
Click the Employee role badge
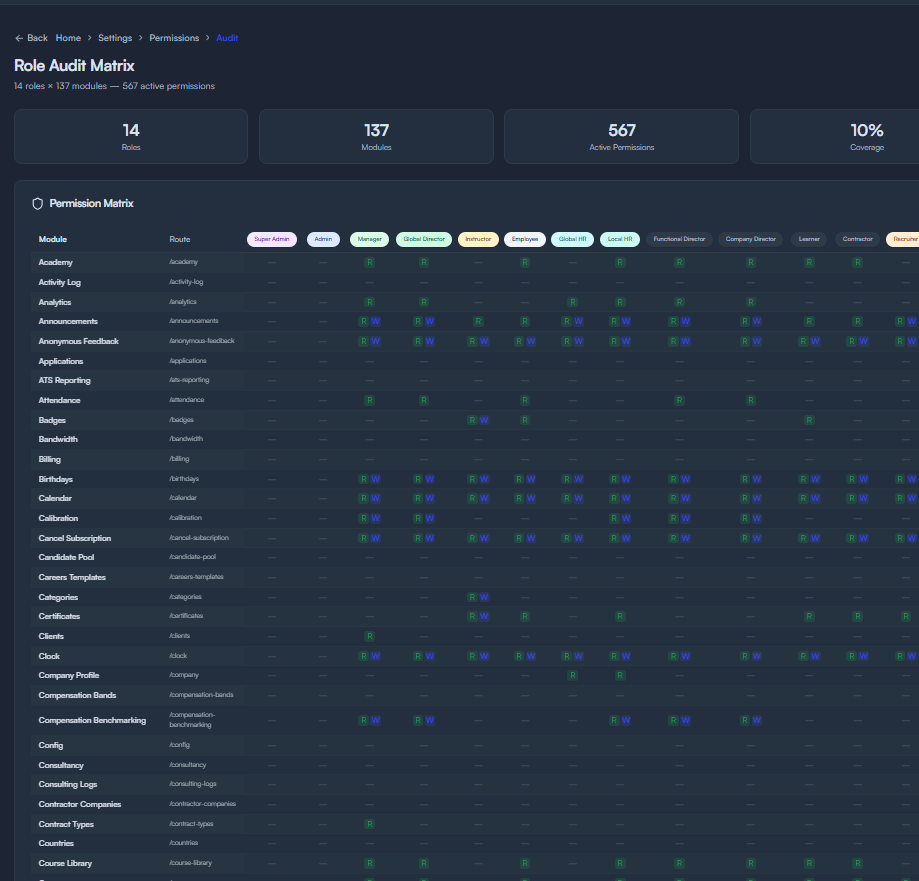(x=525, y=239)
